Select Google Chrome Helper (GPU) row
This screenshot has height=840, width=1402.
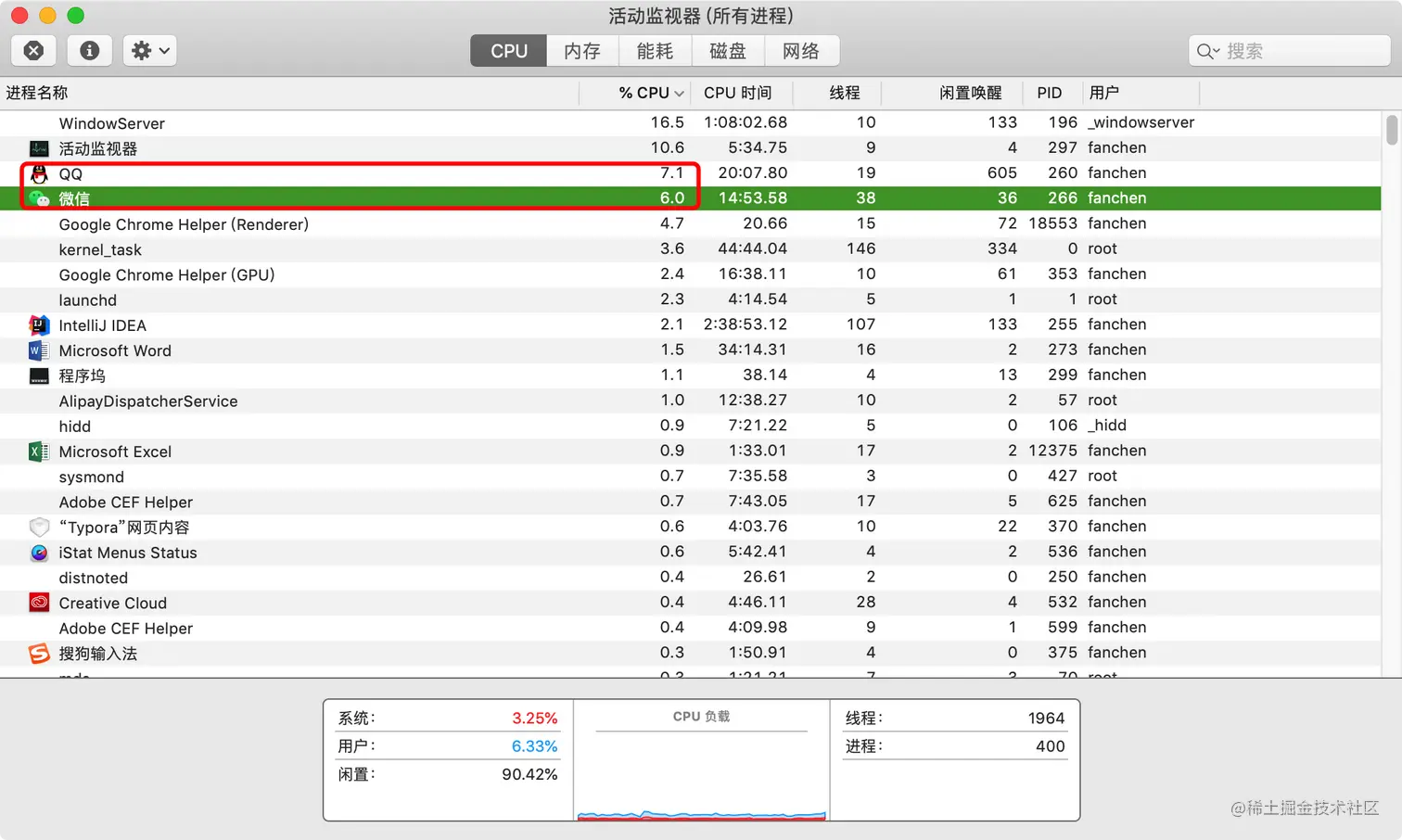691,274
